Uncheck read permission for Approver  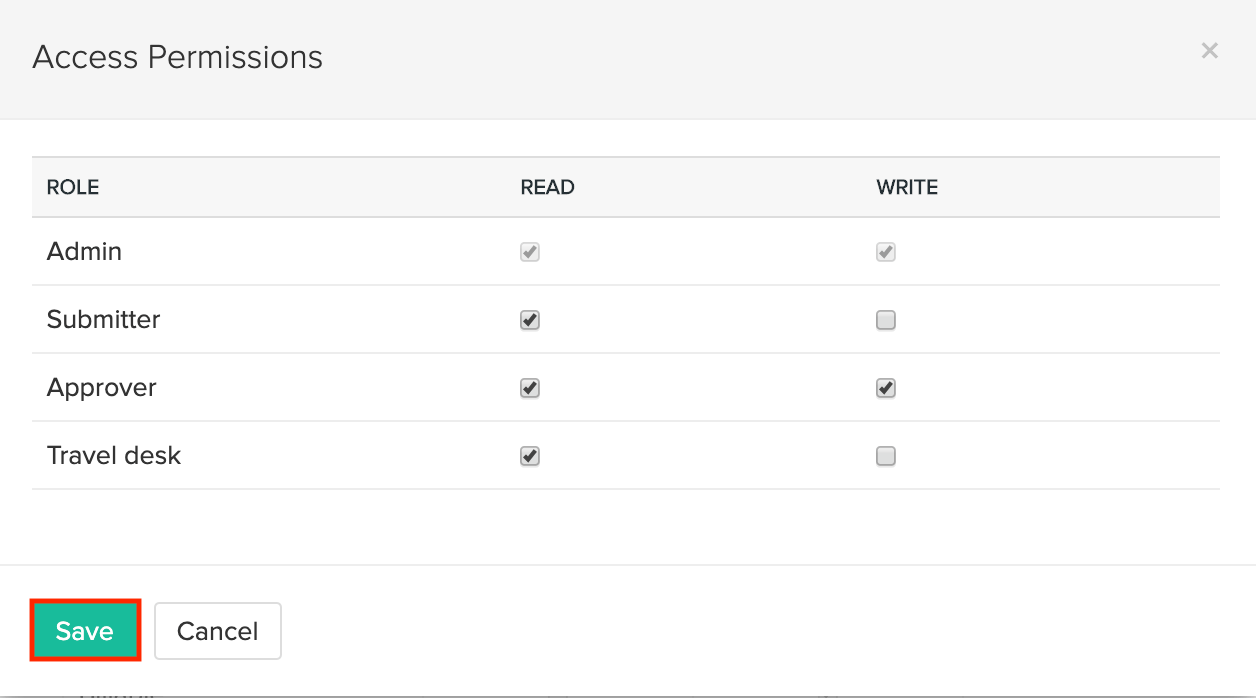click(x=530, y=388)
